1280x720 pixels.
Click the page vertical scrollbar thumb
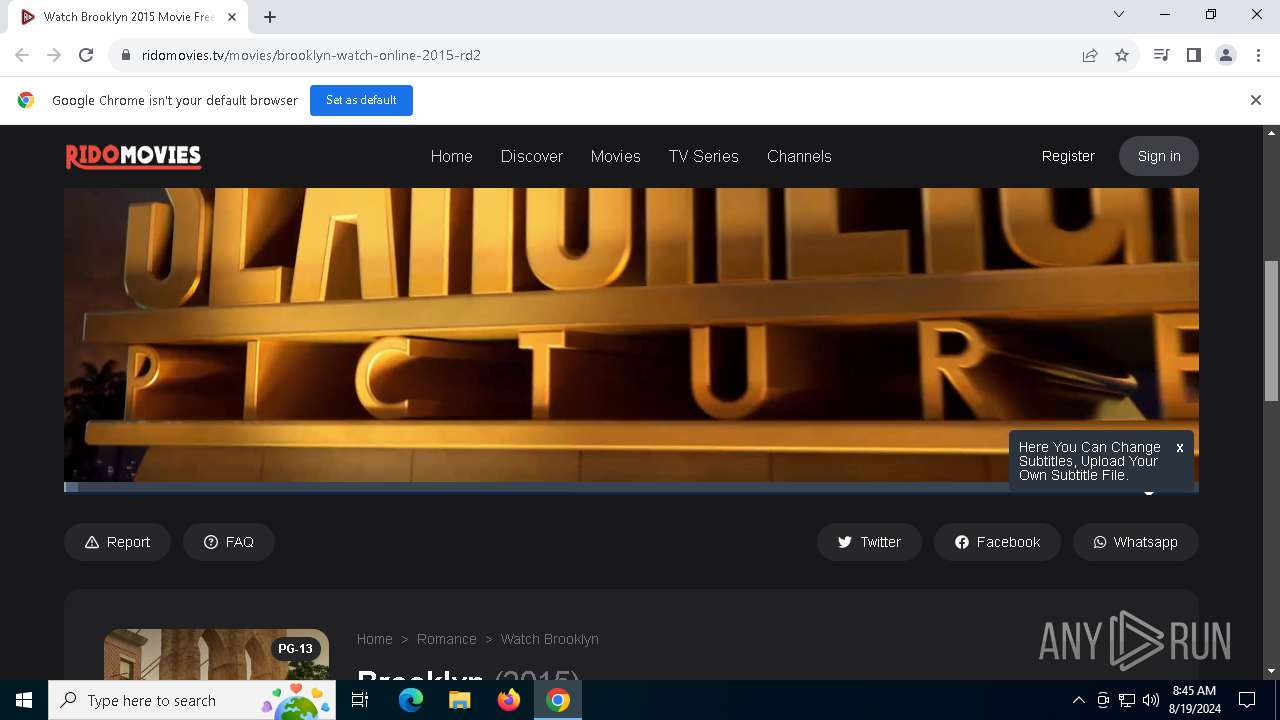1272,330
